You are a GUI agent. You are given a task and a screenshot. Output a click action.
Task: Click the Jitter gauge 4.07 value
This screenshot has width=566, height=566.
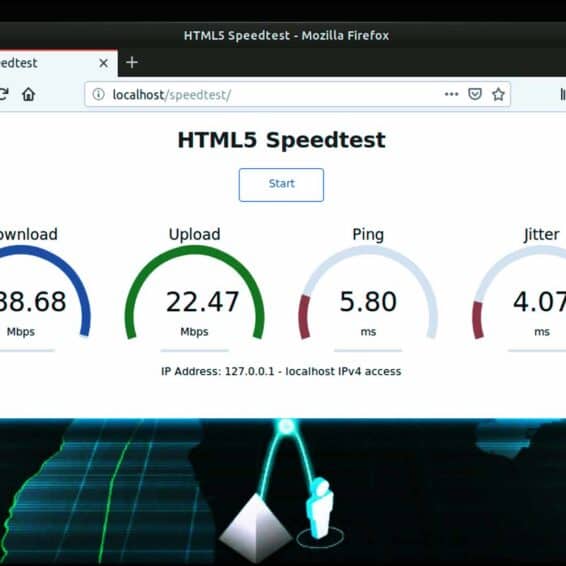[x=539, y=302]
